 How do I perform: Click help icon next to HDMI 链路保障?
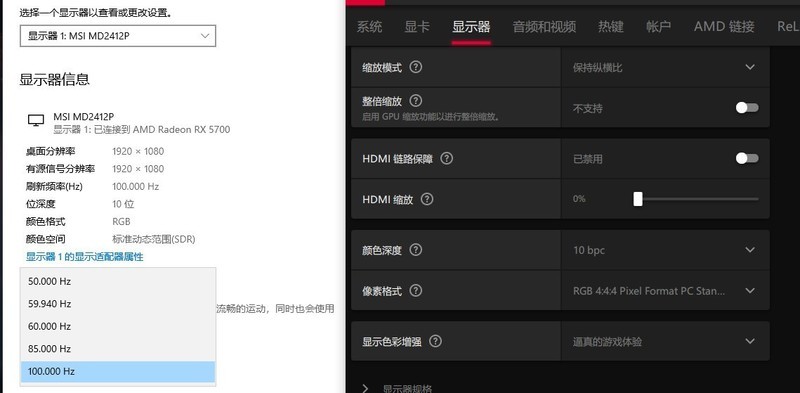coord(446,158)
